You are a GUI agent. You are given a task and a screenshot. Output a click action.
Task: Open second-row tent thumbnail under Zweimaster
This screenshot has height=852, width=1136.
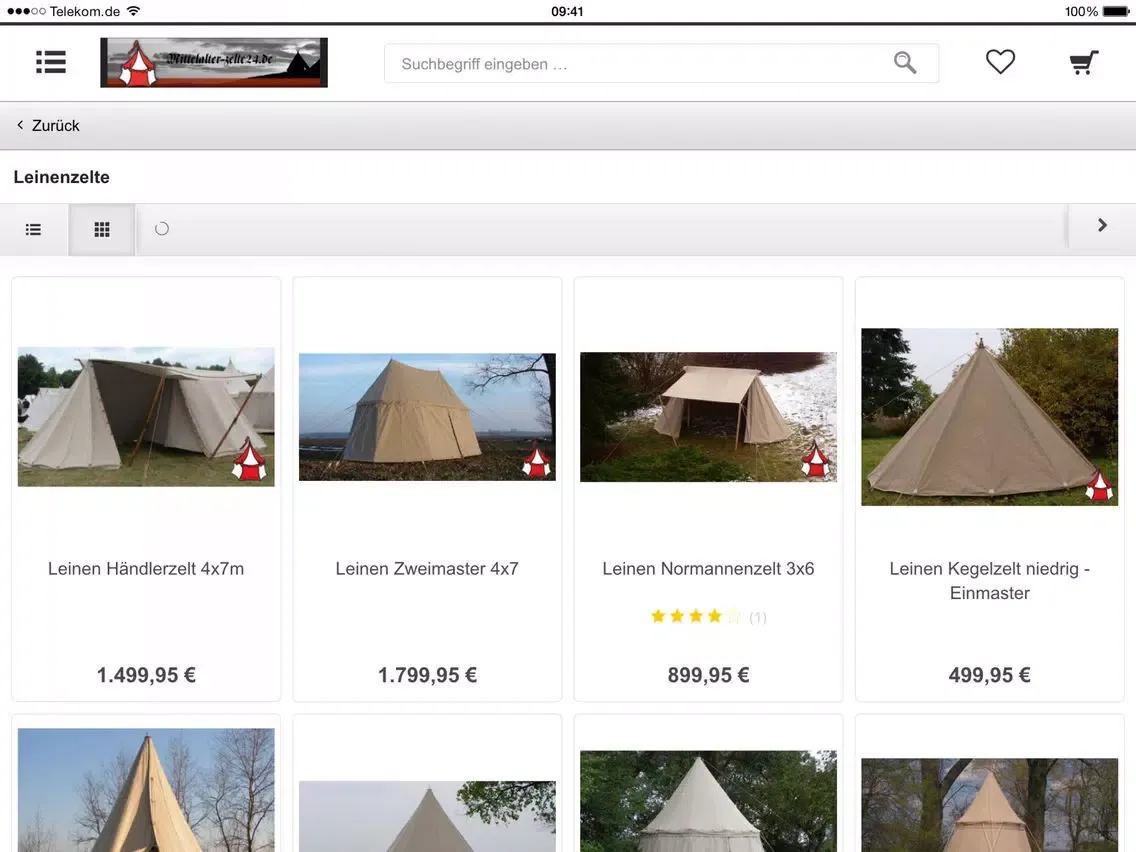(427, 816)
